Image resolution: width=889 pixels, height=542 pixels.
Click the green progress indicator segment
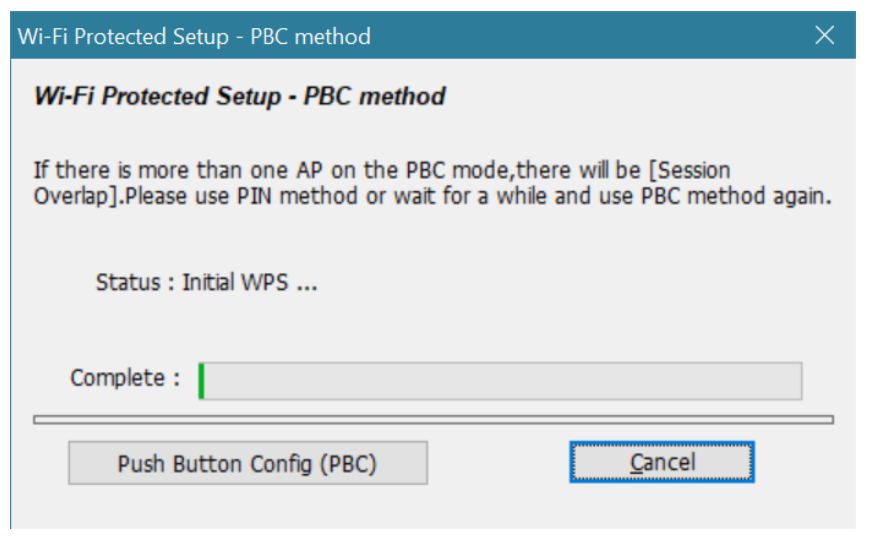tap(201, 380)
